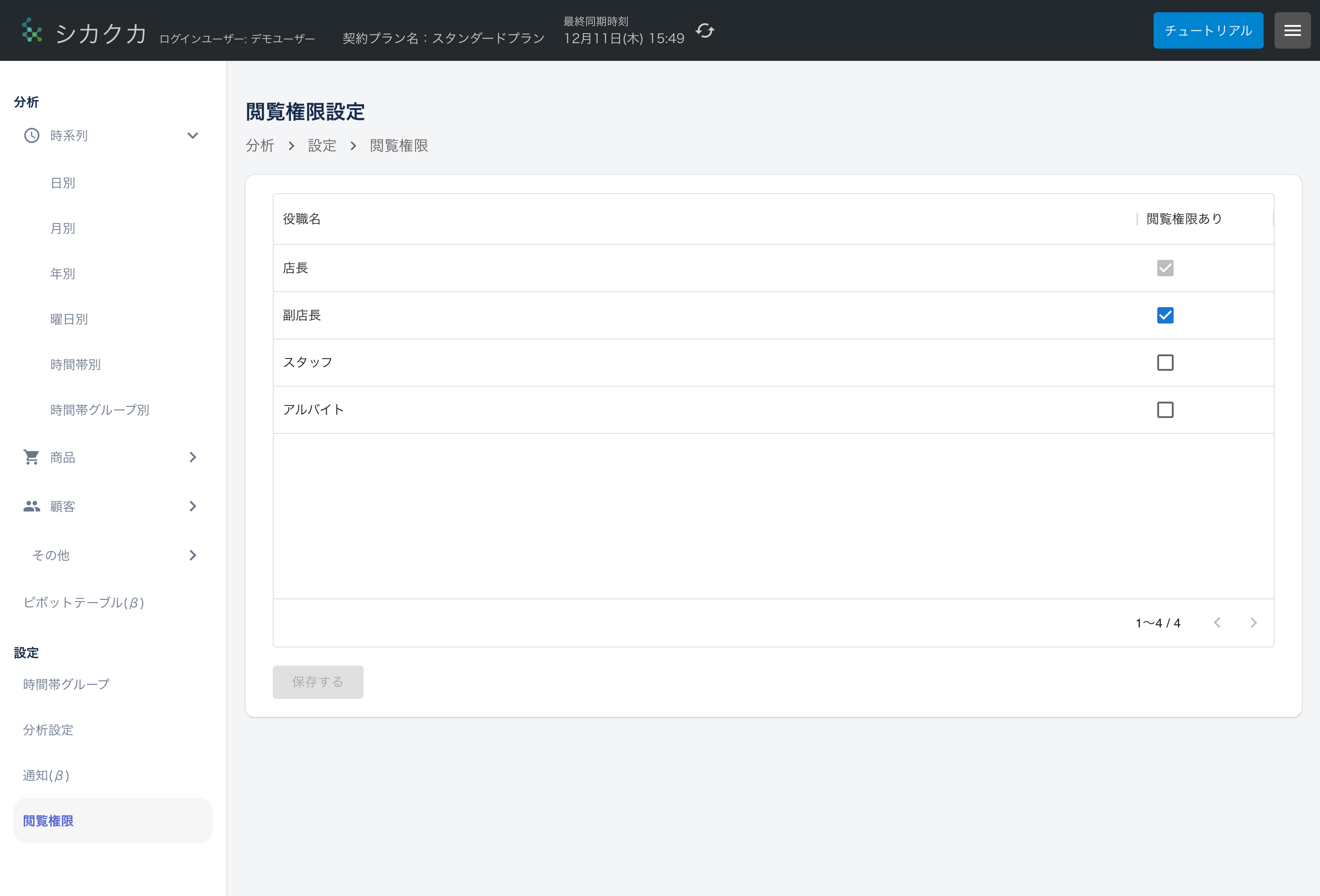Click the sync refresh icon in the header
The image size is (1320, 896).
[705, 31]
